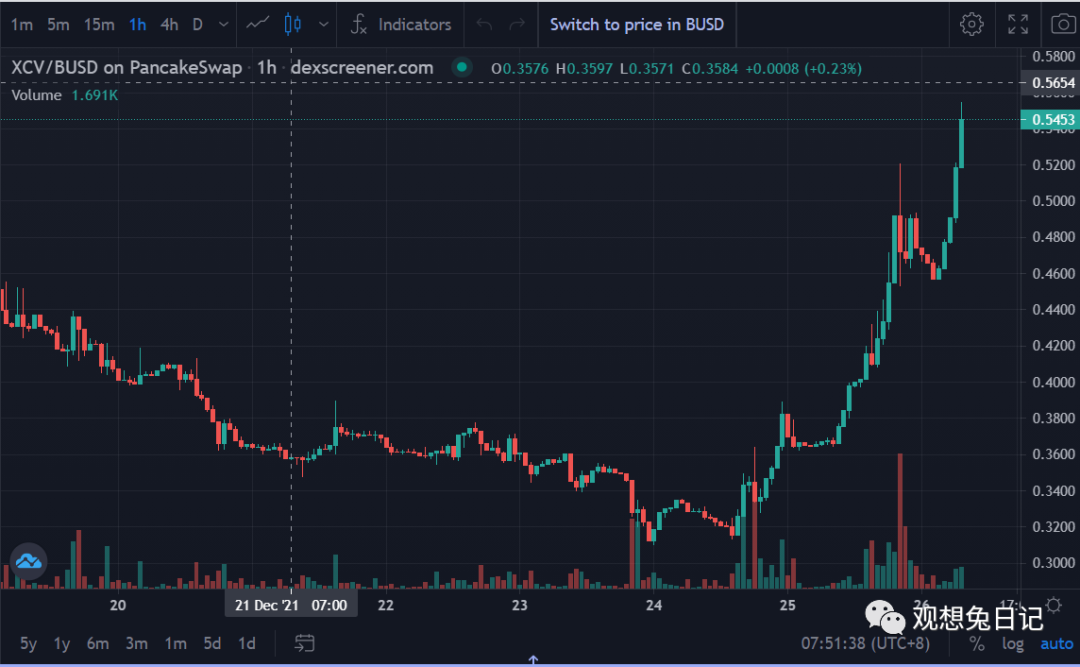Click the TradingView logo badge
The image size is (1080, 667).
click(x=28, y=562)
